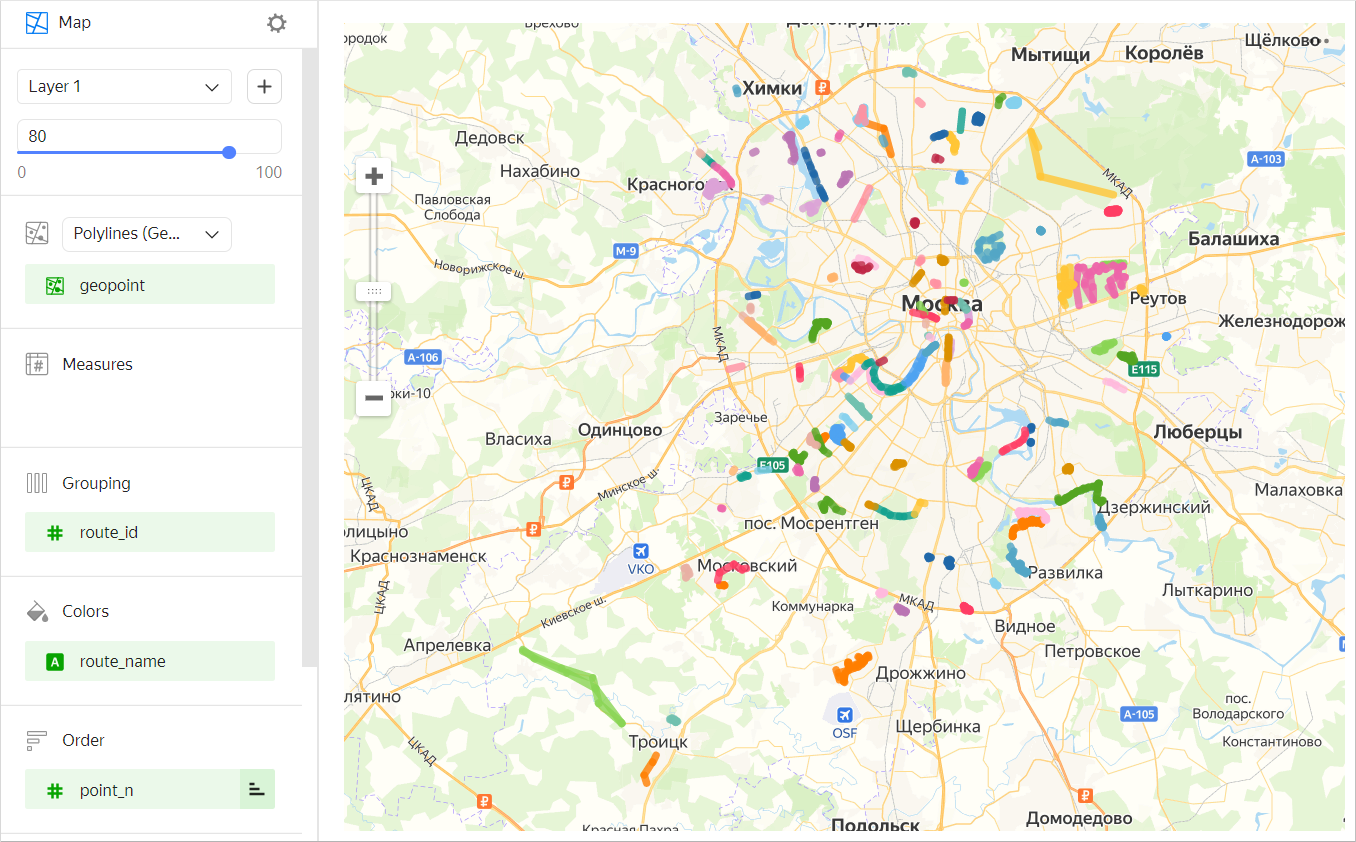Viewport: 1356px width, 842px height.
Task: Zoom in using the map plus button
Action: pos(372,175)
